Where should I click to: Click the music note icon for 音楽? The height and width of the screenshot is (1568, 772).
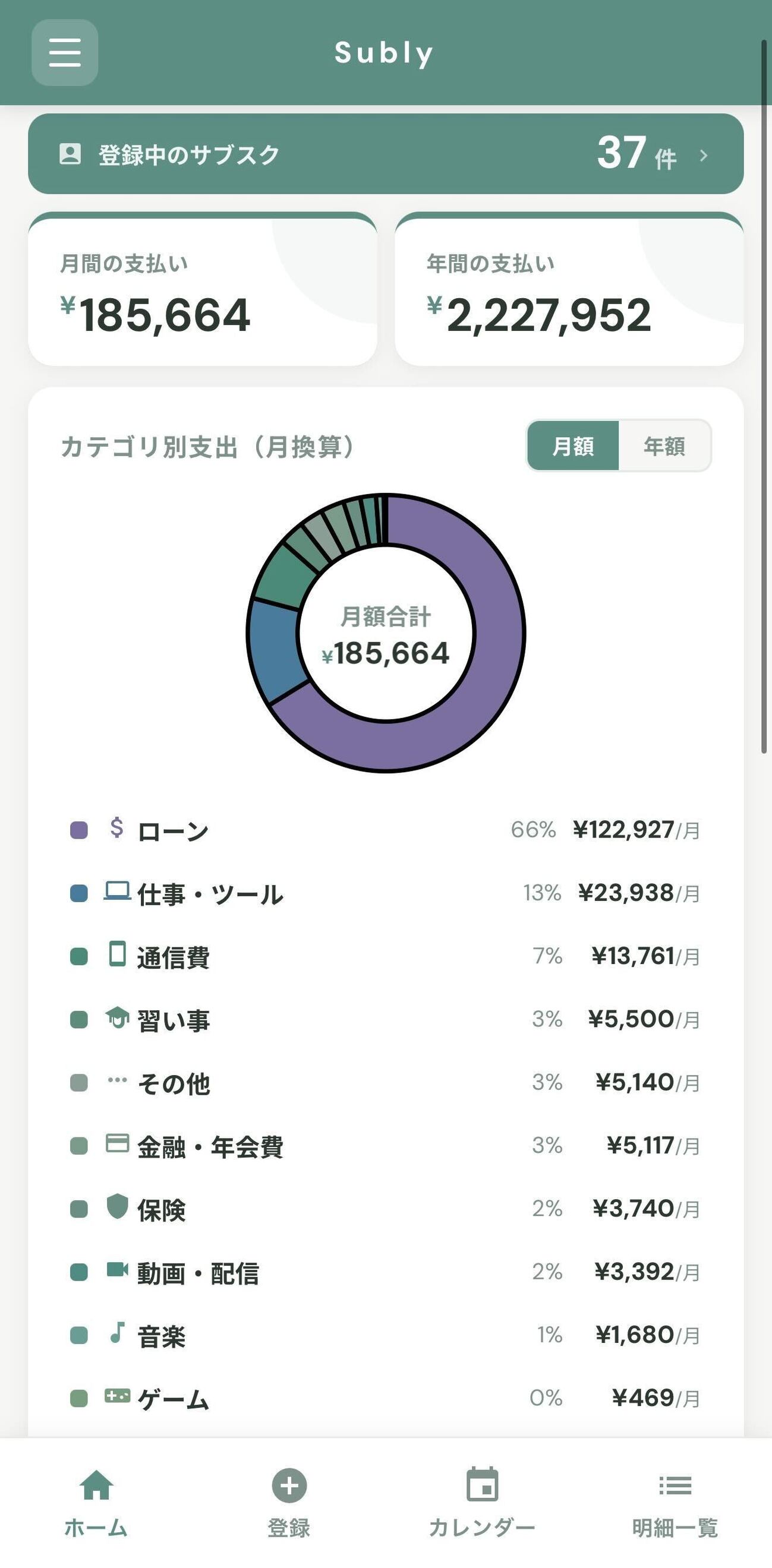[x=117, y=1332]
